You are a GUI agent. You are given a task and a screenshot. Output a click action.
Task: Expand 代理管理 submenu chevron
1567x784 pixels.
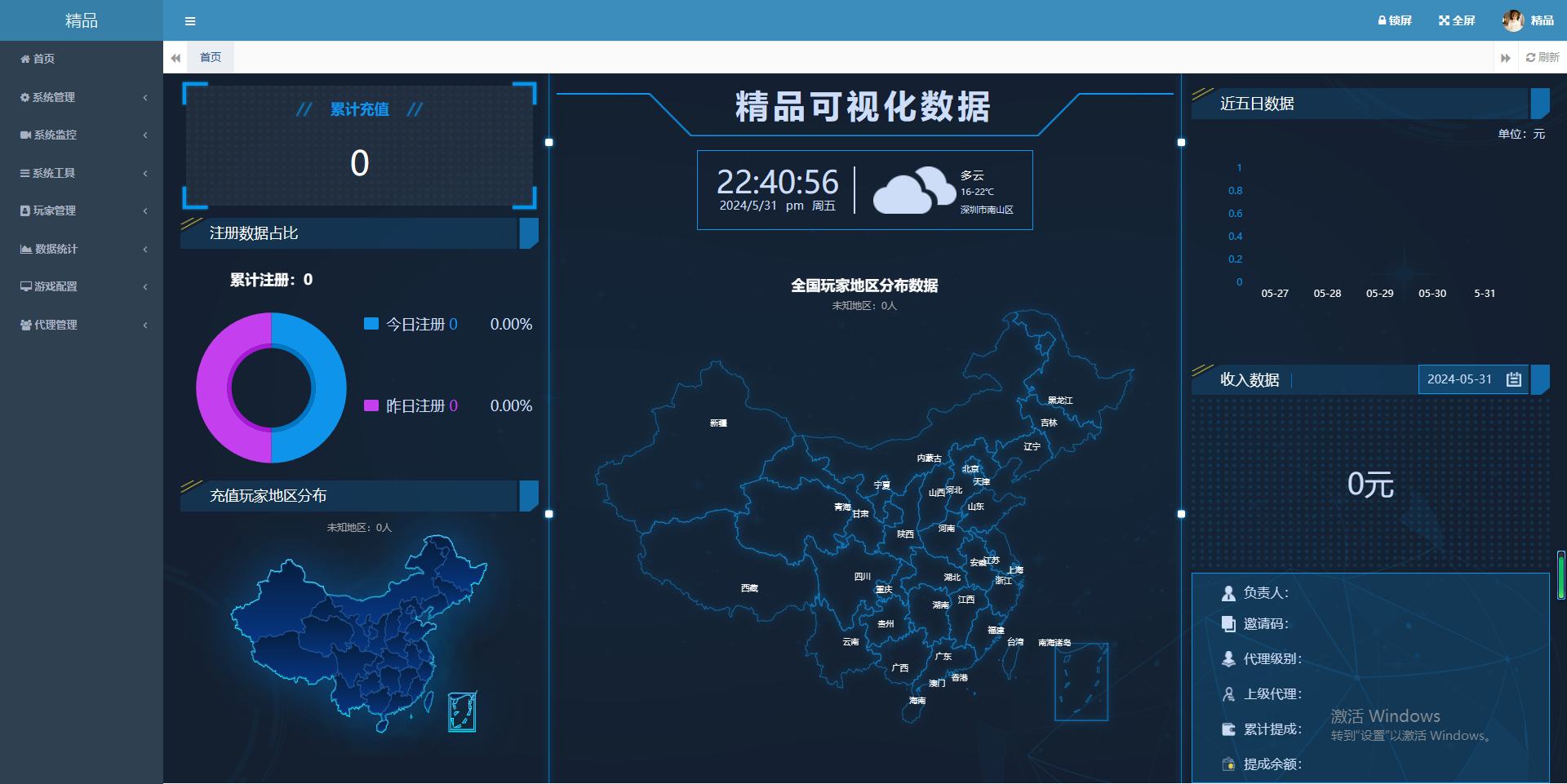(x=145, y=325)
